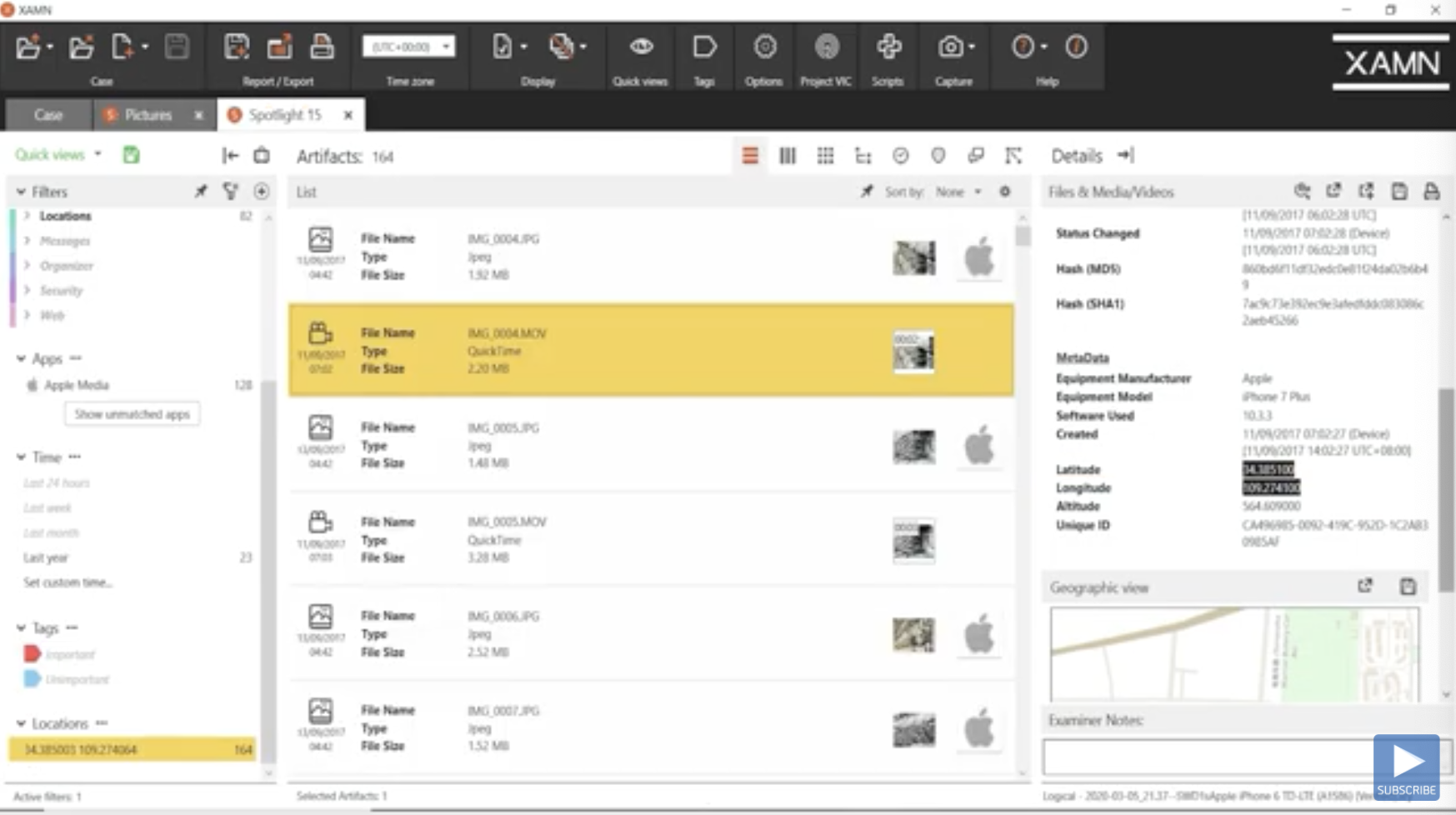The image size is (1456, 815).
Task: Open Geographic view in external window
Action: [x=1364, y=586]
